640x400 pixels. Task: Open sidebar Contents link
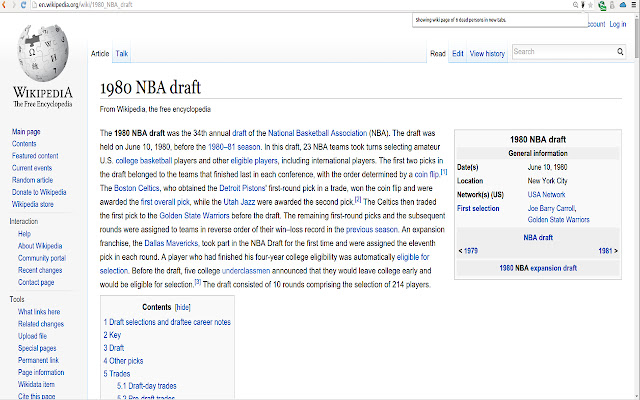click(x=24, y=144)
